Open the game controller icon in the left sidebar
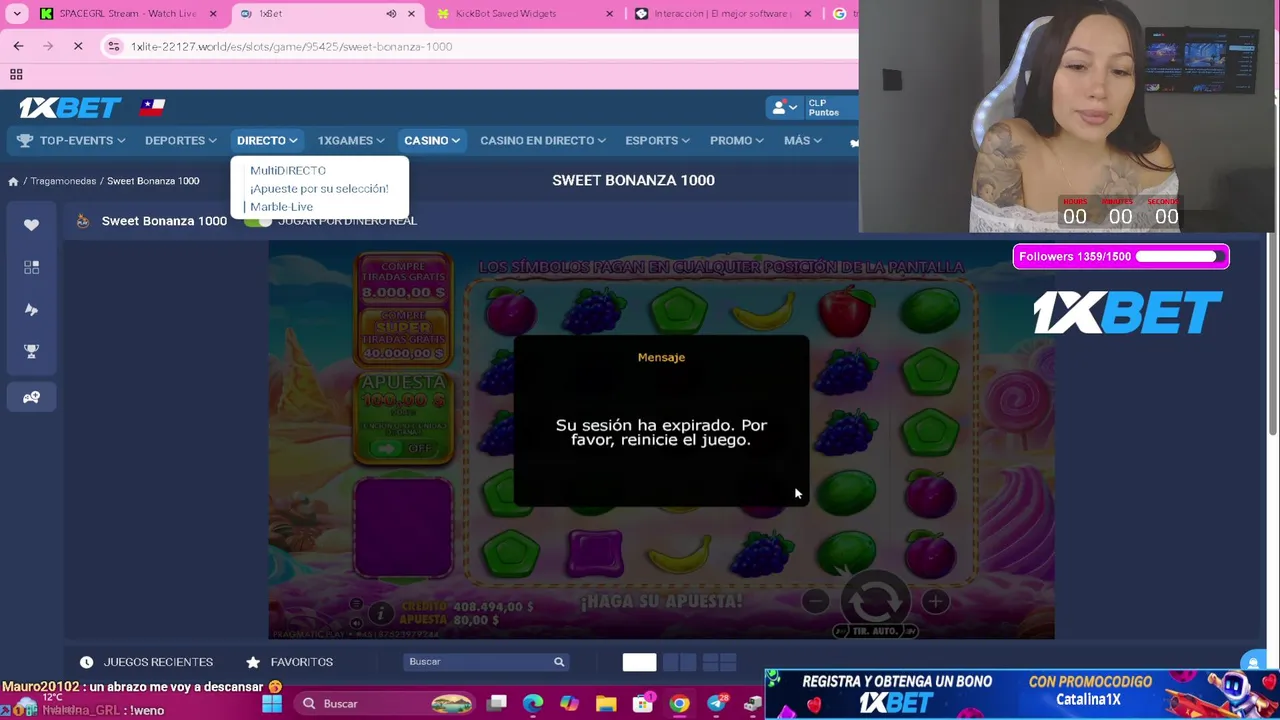Image resolution: width=1280 pixels, height=720 pixels. pos(31,397)
